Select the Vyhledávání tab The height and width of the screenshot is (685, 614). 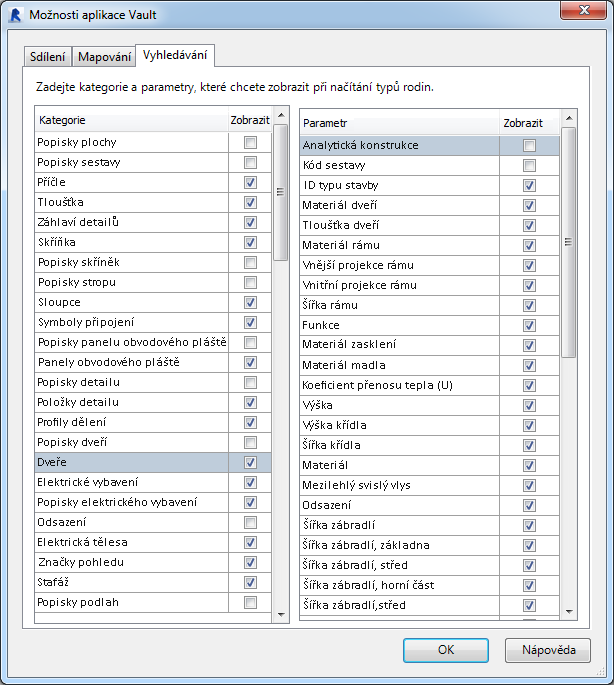(x=176, y=55)
